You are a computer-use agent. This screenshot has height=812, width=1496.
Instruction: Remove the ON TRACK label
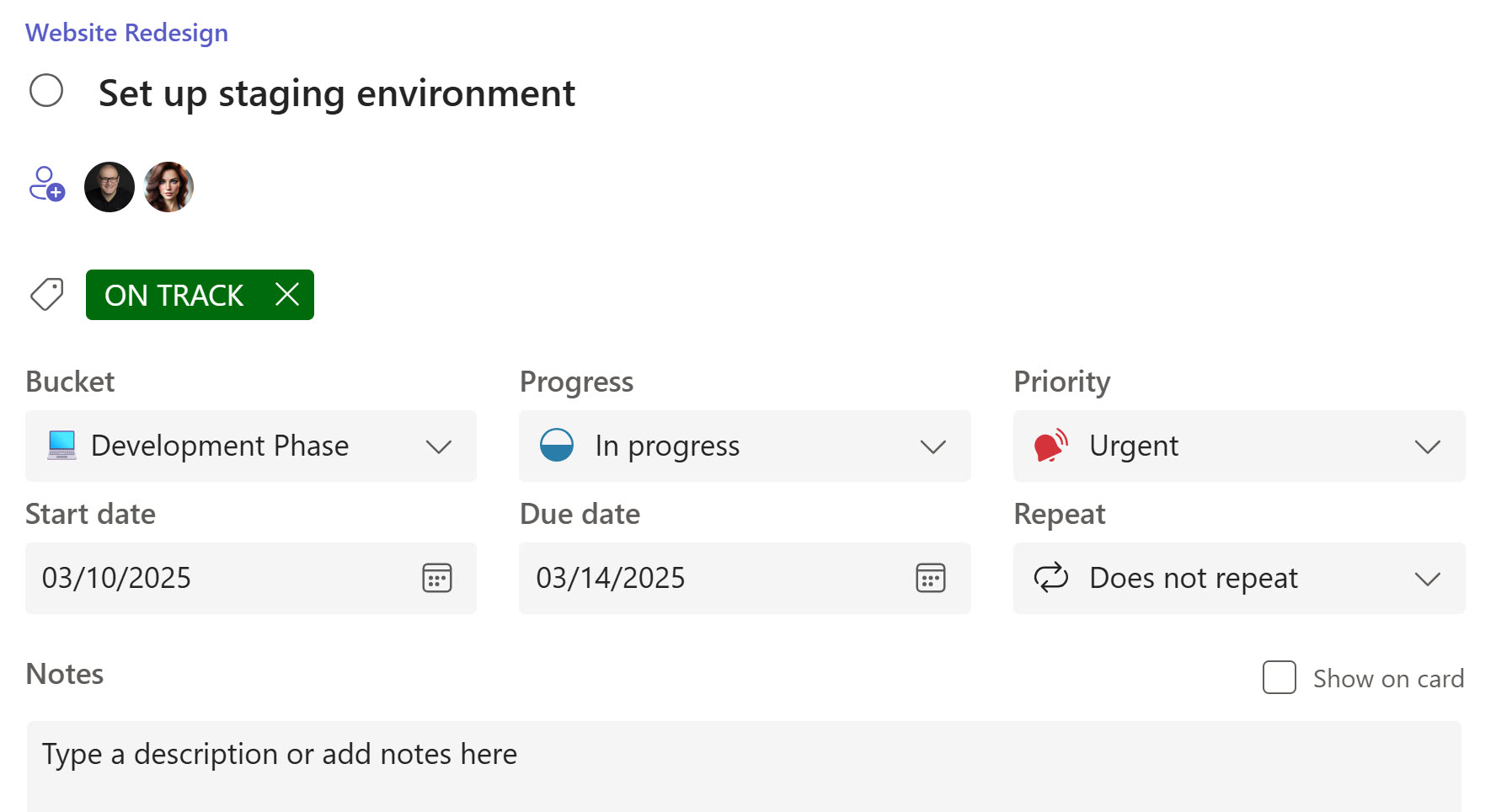click(x=287, y=295)
